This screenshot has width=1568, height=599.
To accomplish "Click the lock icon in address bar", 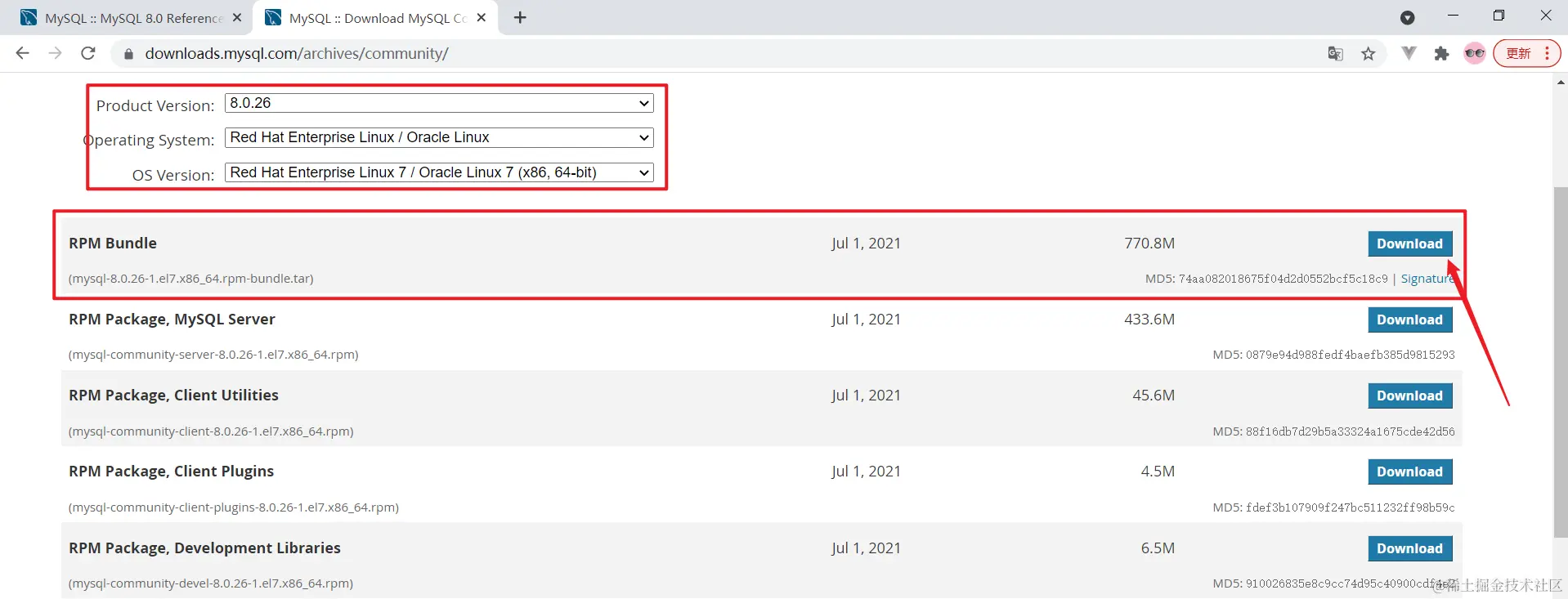I will coord(128,54).
